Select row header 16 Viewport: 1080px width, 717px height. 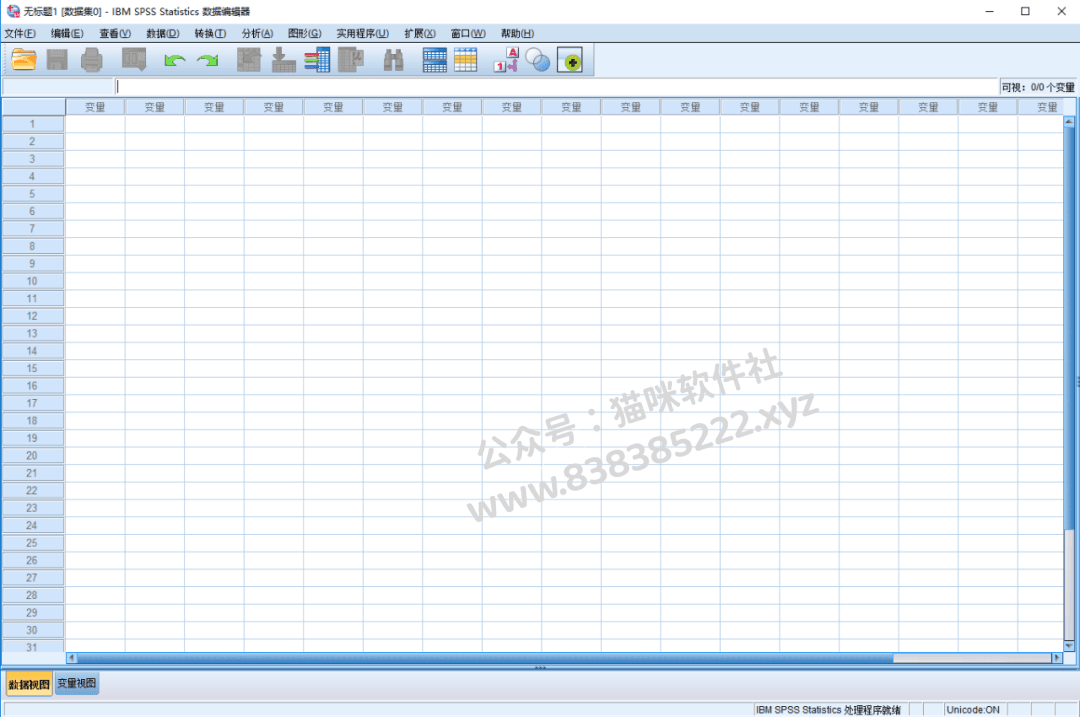point(32,386)
